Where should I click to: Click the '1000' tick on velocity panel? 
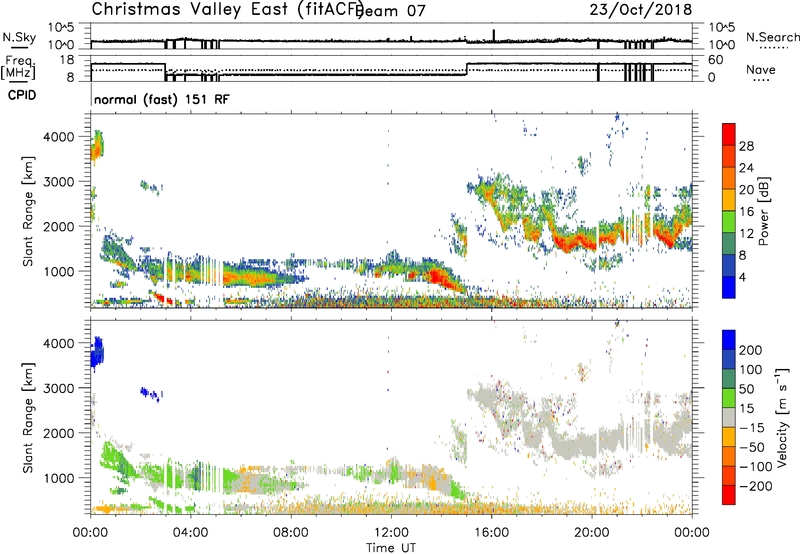click(59, 478)
